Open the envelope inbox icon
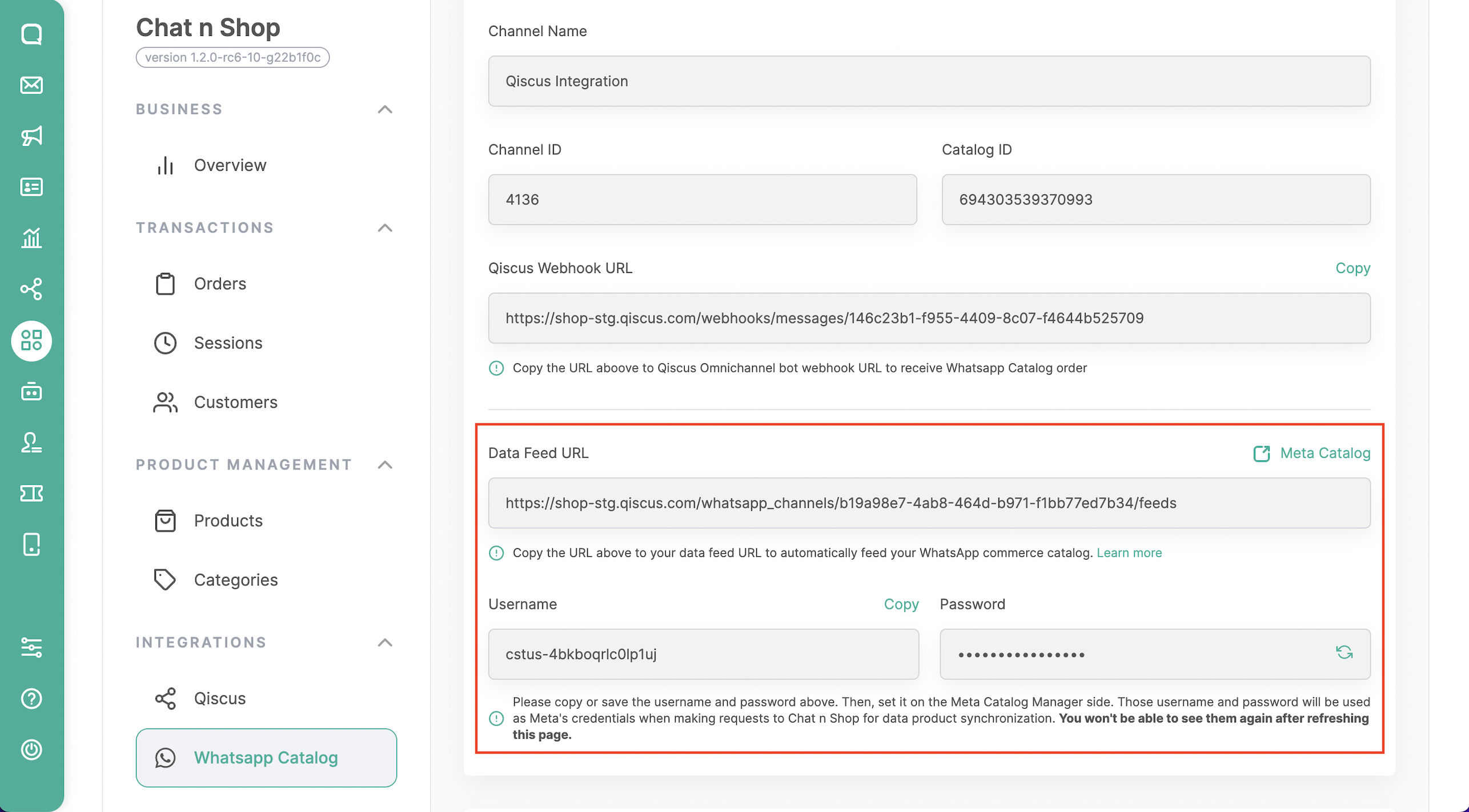 (31, 85)
